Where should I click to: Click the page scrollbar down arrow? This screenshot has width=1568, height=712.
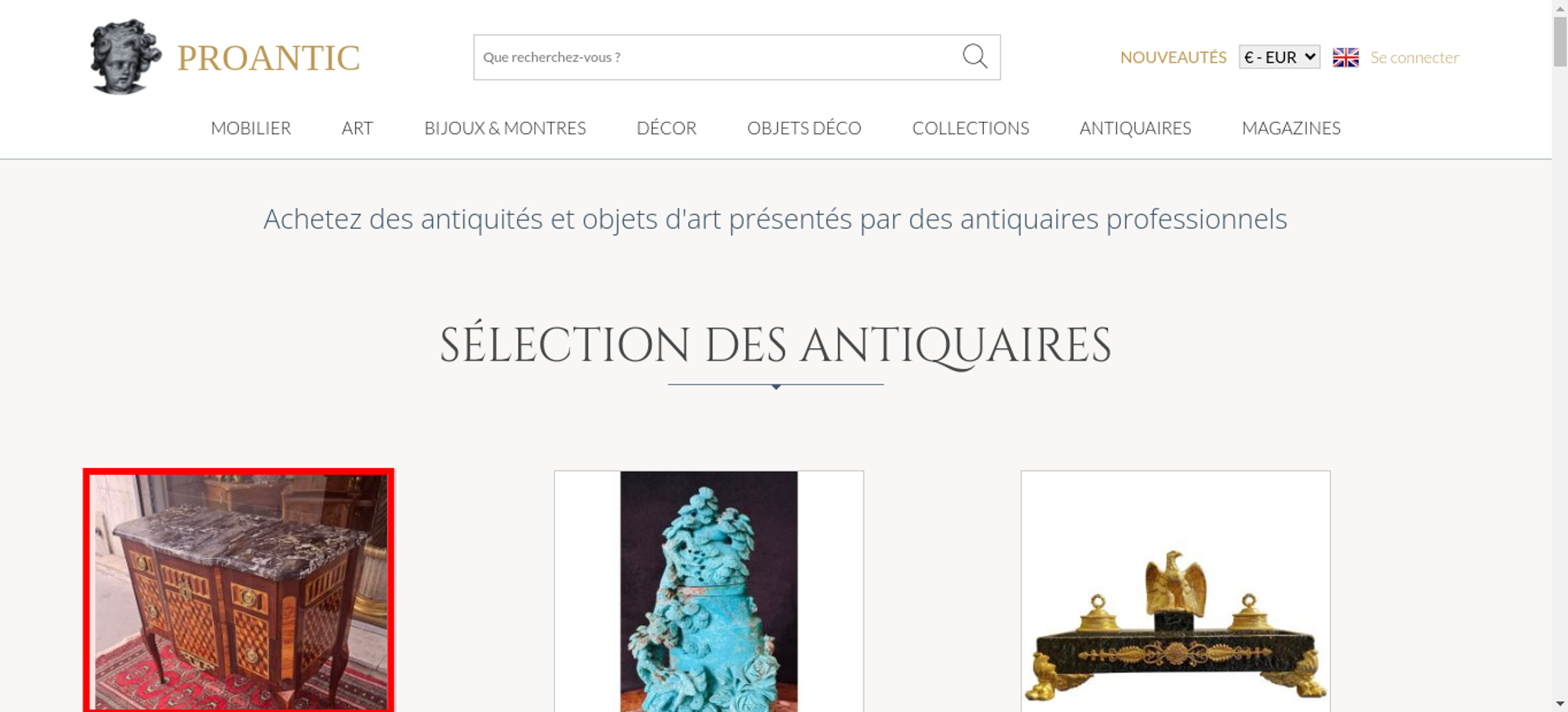[1560, 703]
